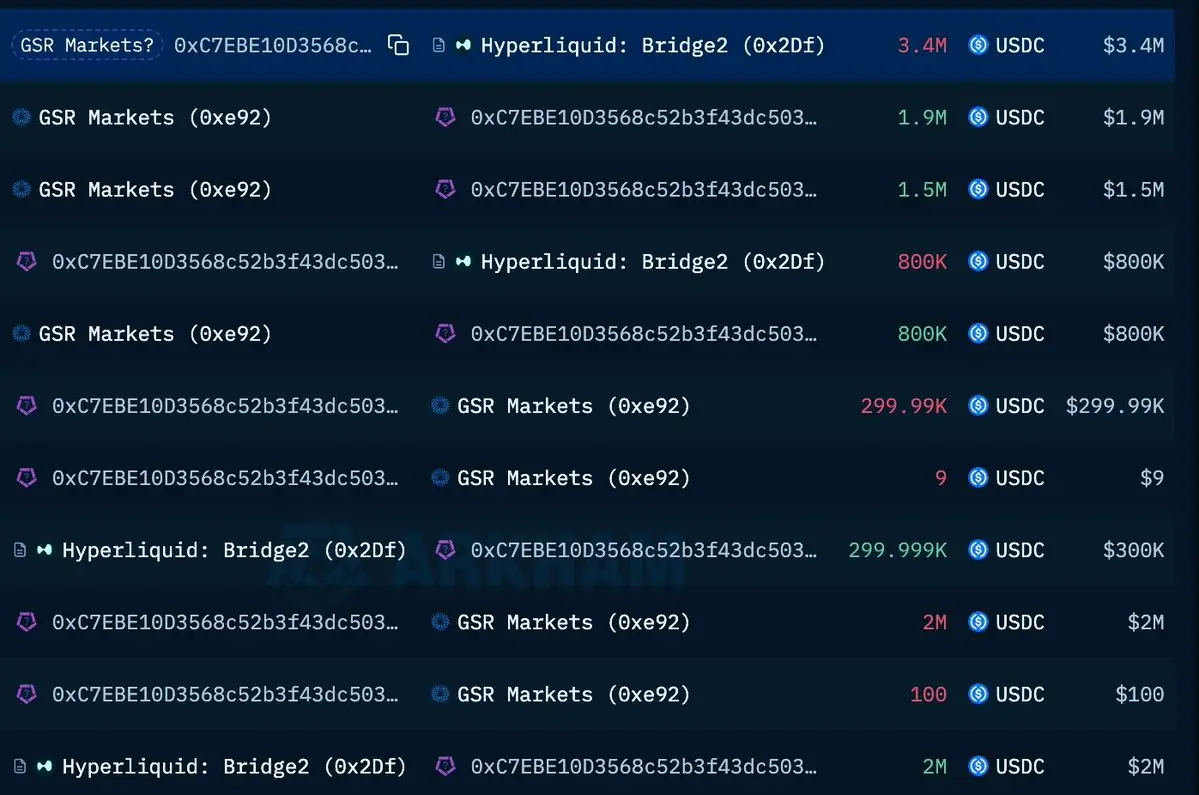Open Hyperliquid: Bridge2 receiver in the 3.4M row

(x=653, y=45)
